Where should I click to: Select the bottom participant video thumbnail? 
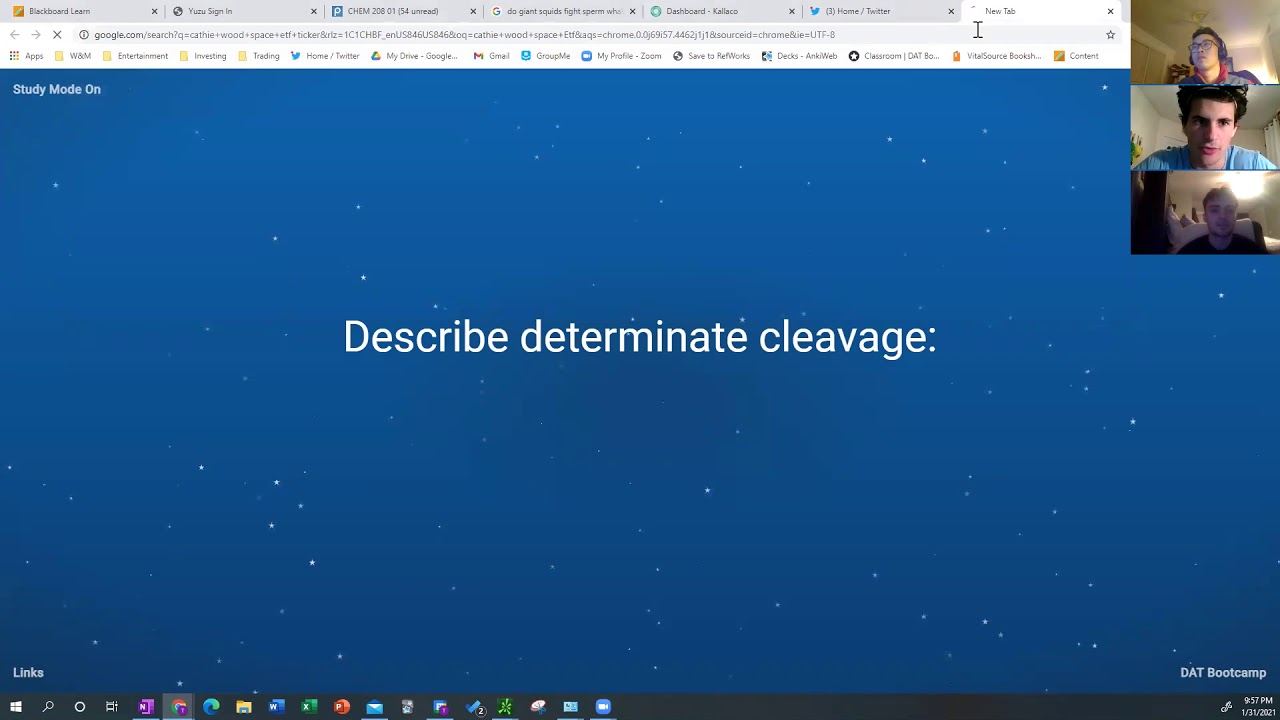1205,213
